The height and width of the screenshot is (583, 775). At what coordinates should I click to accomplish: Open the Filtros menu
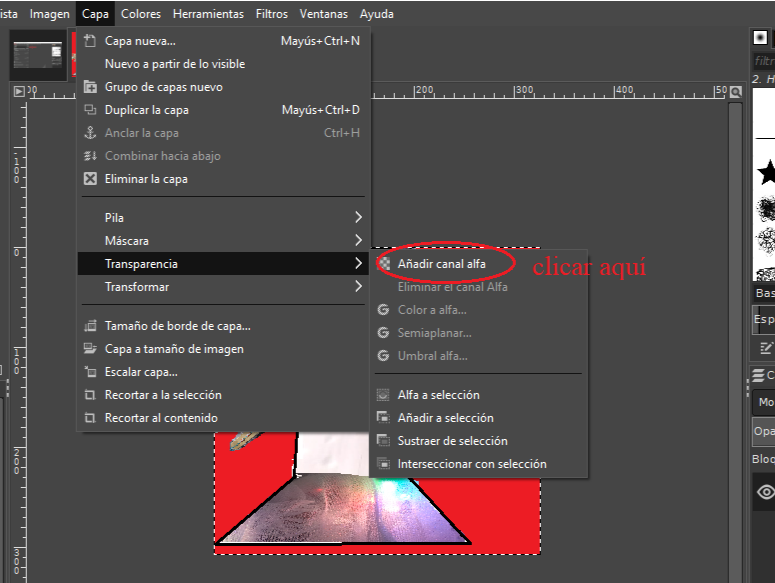click(271, 14)
